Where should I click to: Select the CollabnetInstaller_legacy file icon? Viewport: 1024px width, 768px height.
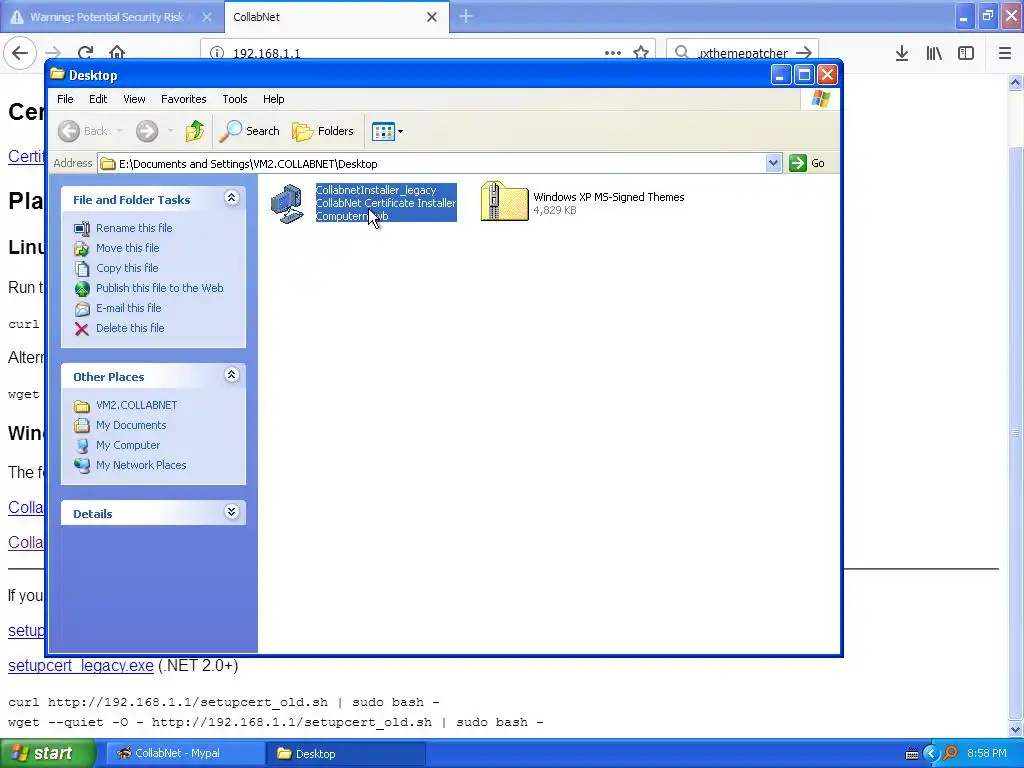click(287, 203)
